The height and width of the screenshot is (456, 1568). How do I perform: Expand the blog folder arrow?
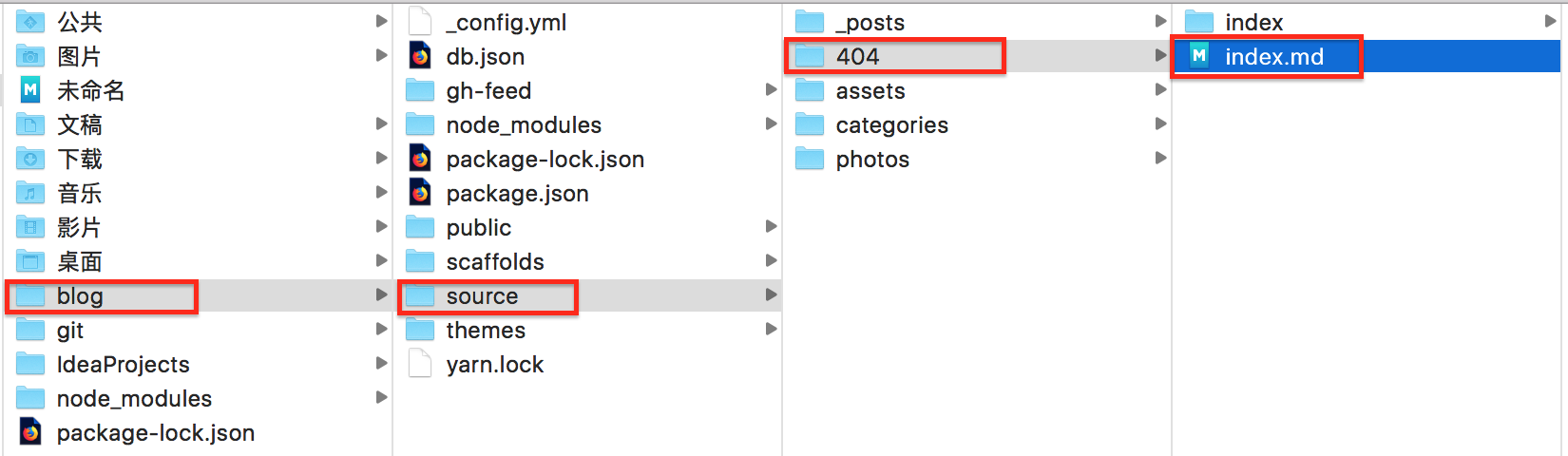click(381, 295)
